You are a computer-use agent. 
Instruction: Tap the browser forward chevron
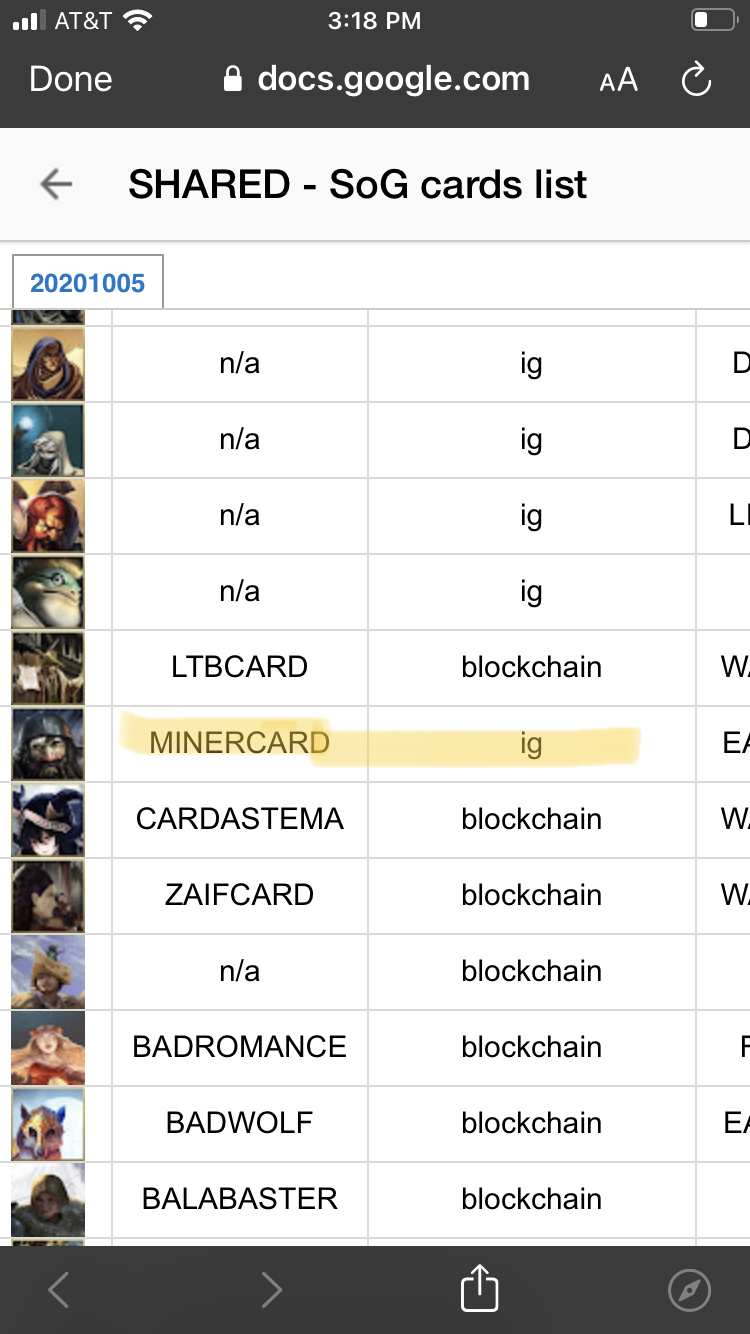click(x=271, y=1290)
